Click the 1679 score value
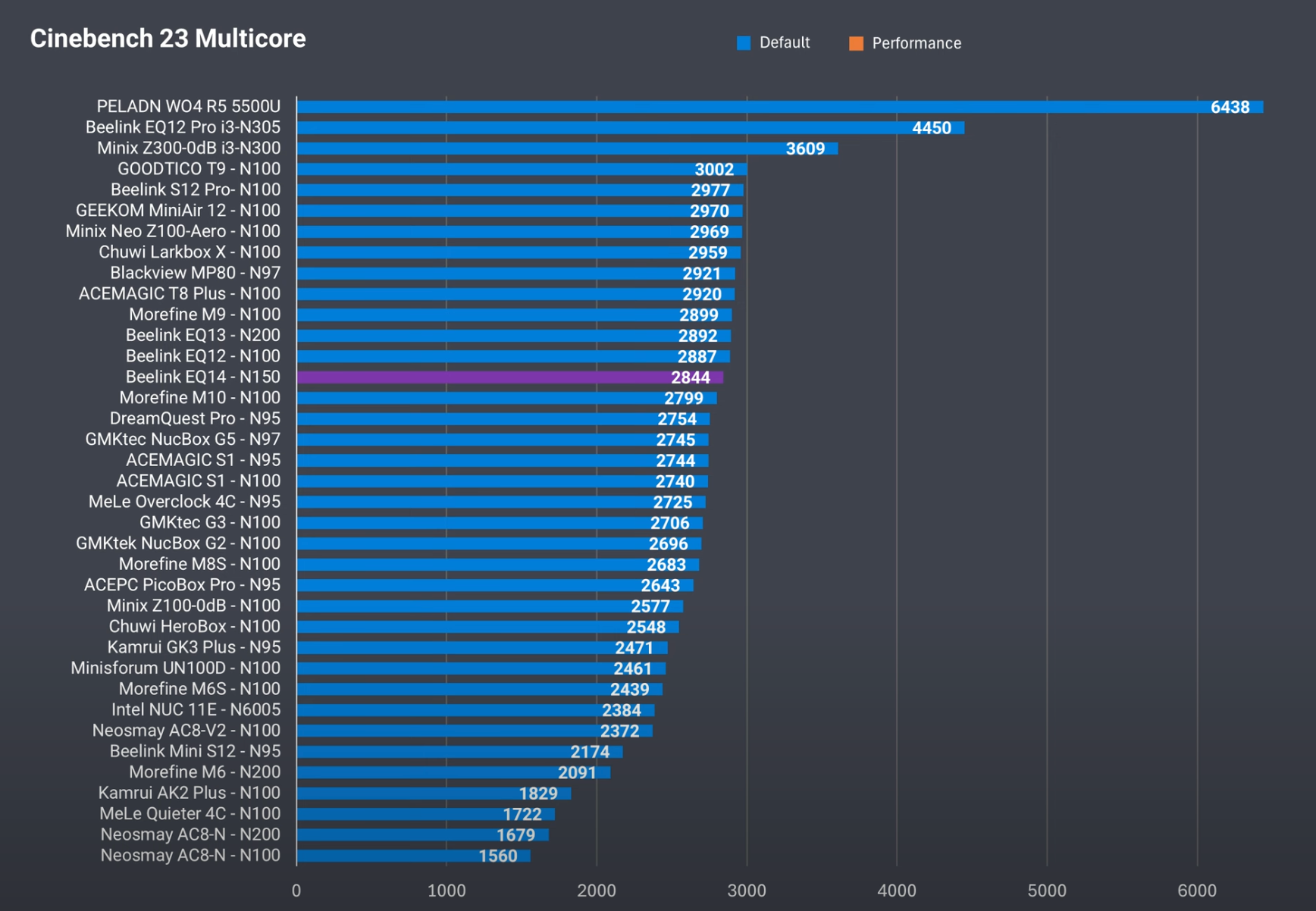The image size is (1316, 911). pyautogui.click(x=515, y=835)
